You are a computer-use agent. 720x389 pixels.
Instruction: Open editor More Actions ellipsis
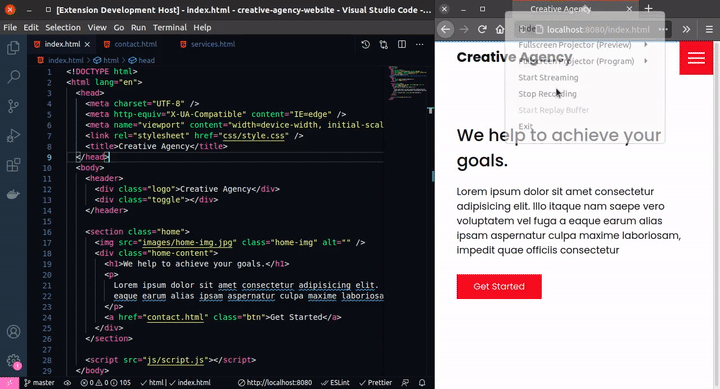coord(419,44)
